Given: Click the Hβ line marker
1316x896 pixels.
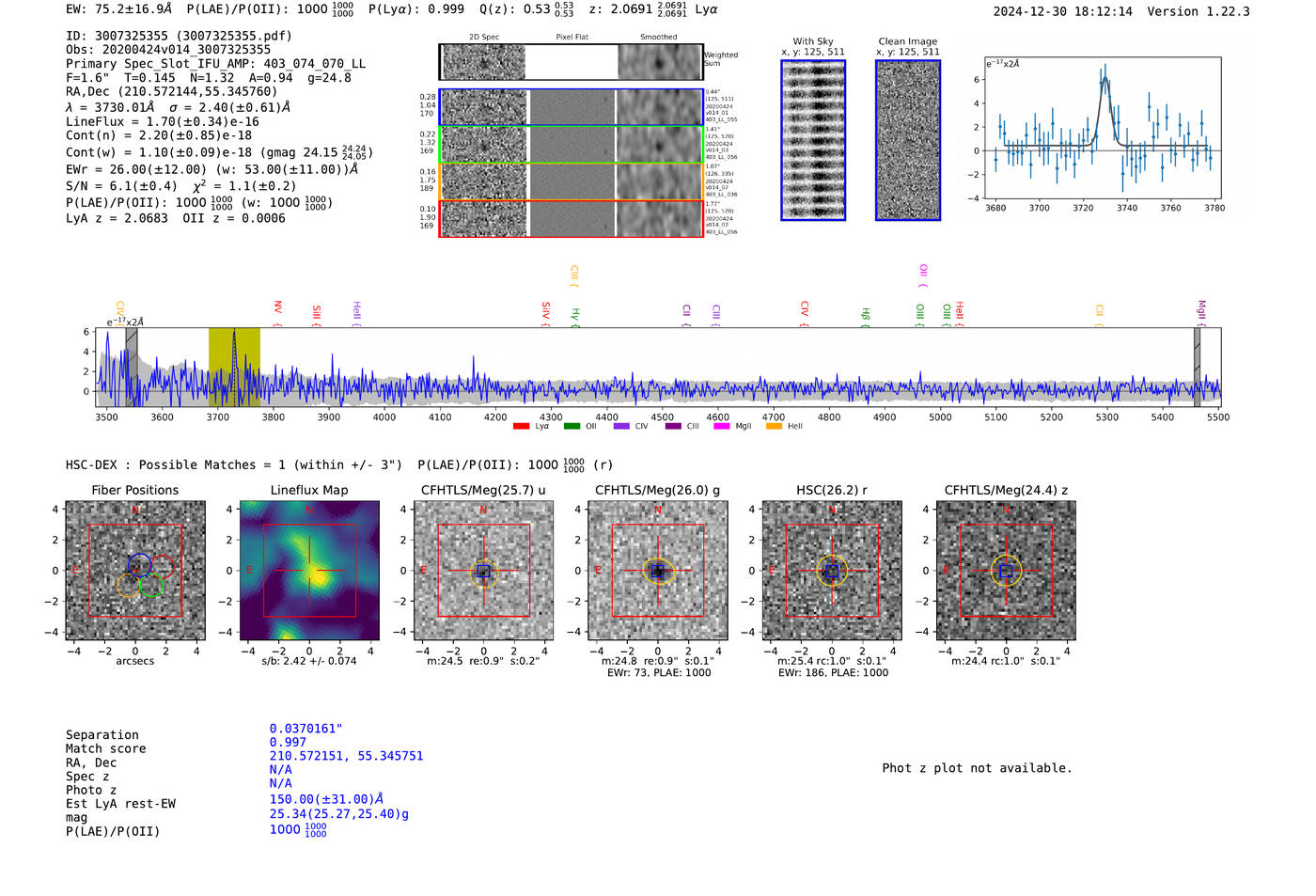Looking at the screenshot, I should click(x=866, y=318).
